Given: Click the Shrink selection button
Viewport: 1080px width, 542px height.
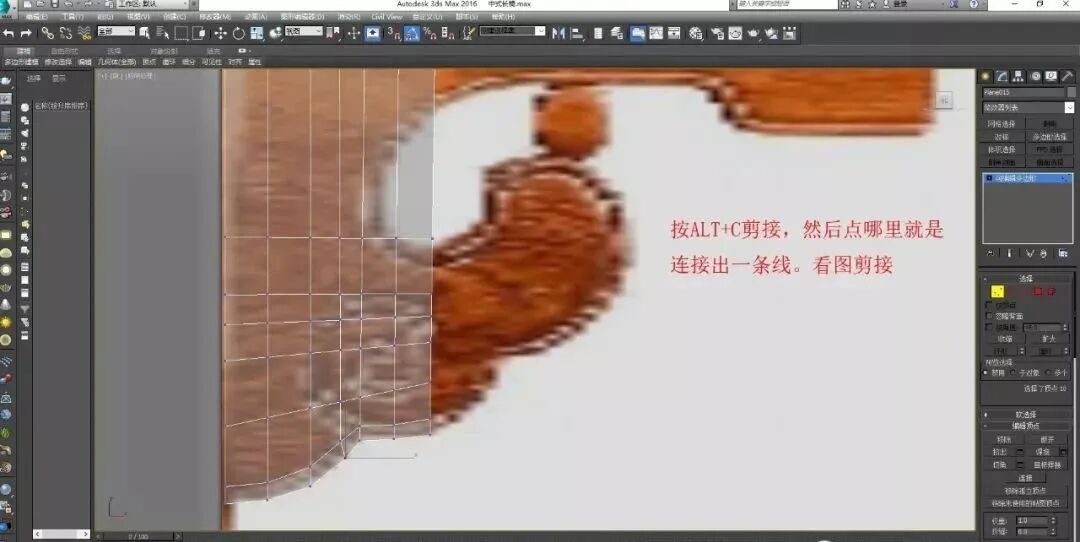Looking at the screenshot, I should 1005,339.
